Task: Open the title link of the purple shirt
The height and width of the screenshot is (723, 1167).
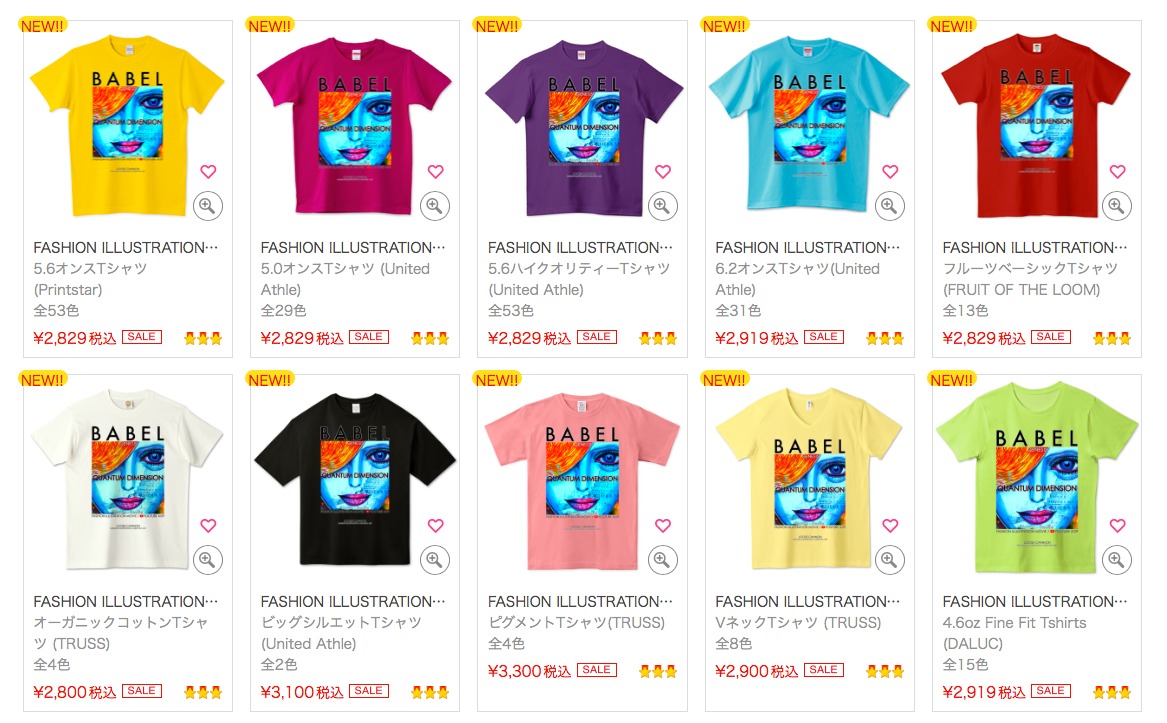Action: 581,247
